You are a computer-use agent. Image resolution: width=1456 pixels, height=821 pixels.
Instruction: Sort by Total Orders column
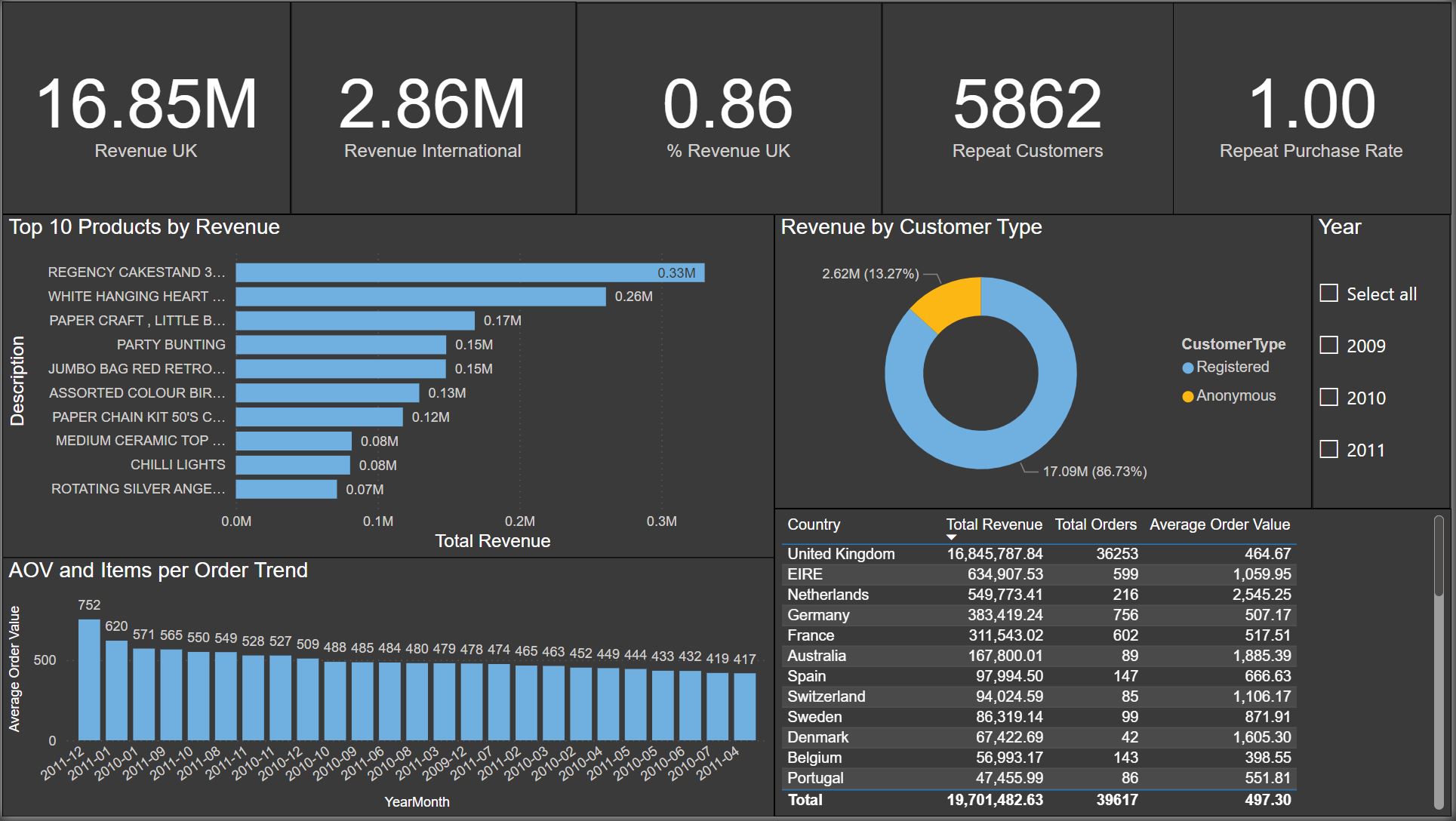(1094, 524)
